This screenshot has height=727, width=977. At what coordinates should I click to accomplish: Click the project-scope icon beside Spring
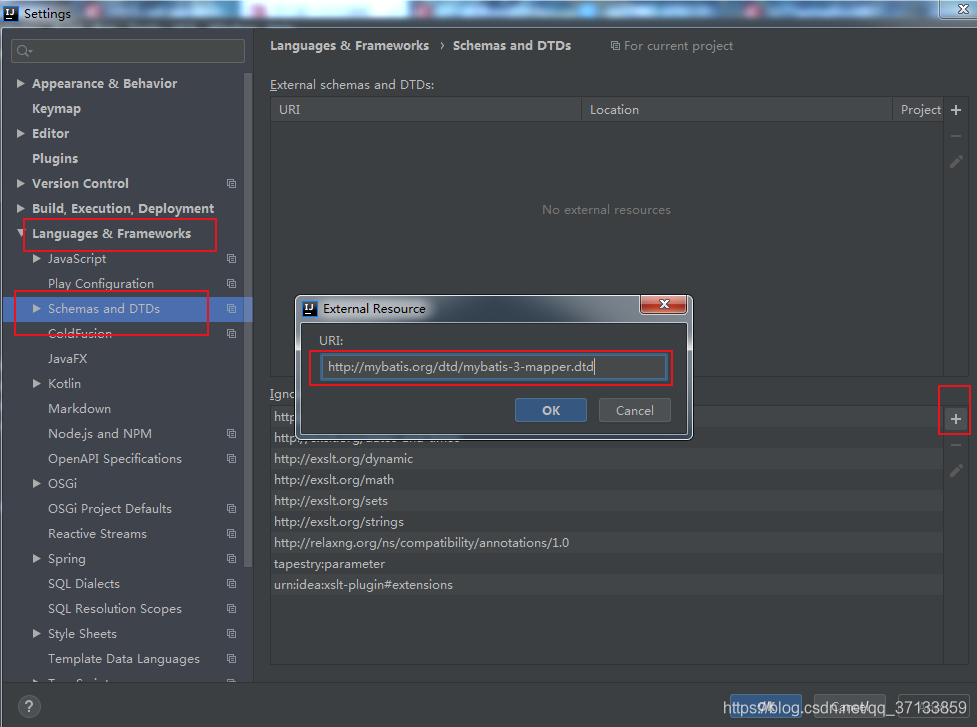231,558
